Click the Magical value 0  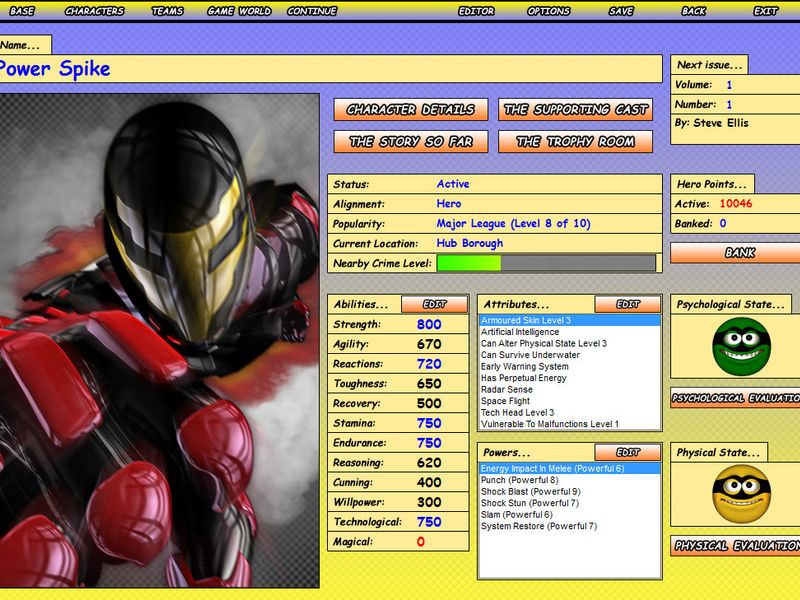pyautogui.click(x=420, y=542)
